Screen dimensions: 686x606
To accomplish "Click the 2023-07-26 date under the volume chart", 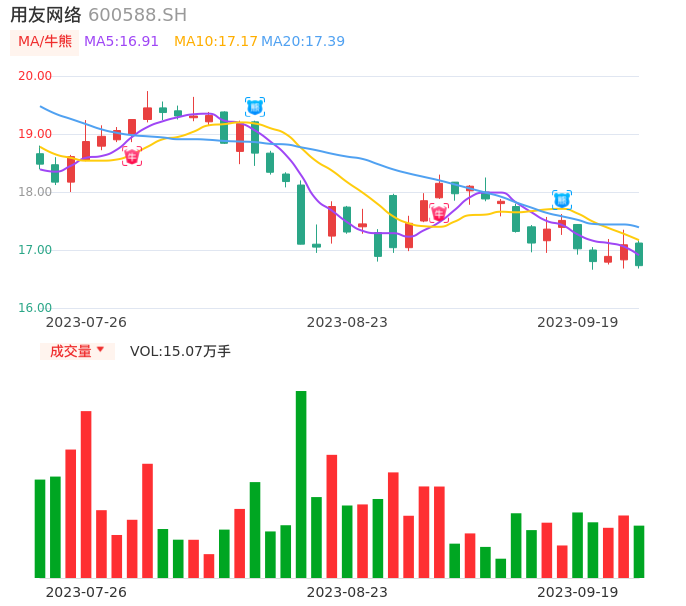I will click(86, 592).
